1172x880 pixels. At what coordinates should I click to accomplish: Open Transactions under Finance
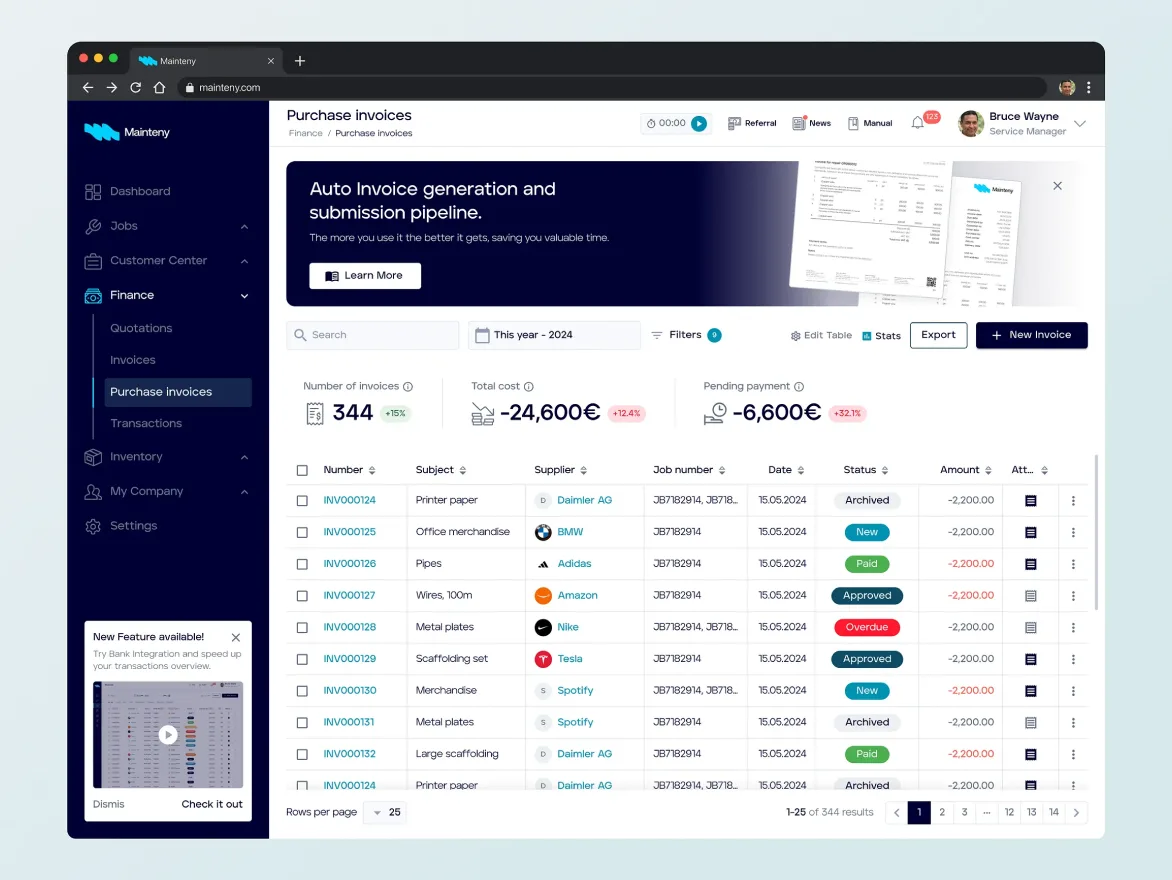(x=146, y=423)
